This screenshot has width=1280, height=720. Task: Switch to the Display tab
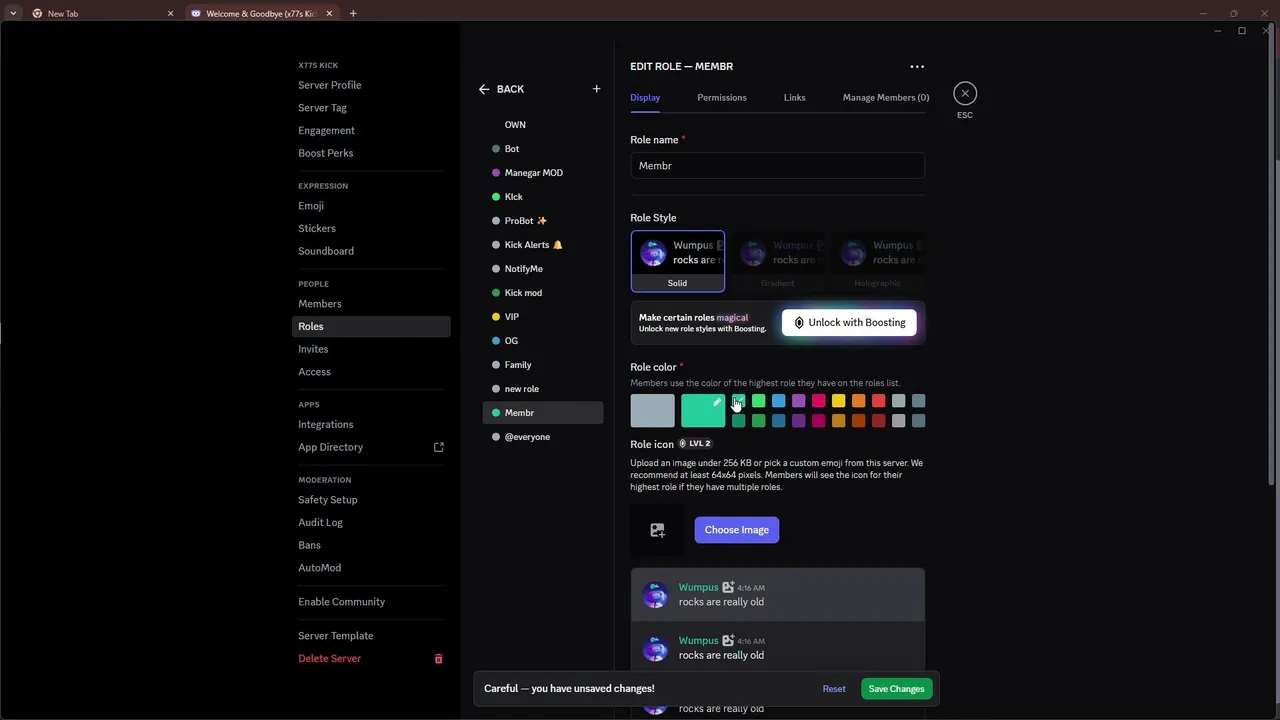tap(645, 97)
